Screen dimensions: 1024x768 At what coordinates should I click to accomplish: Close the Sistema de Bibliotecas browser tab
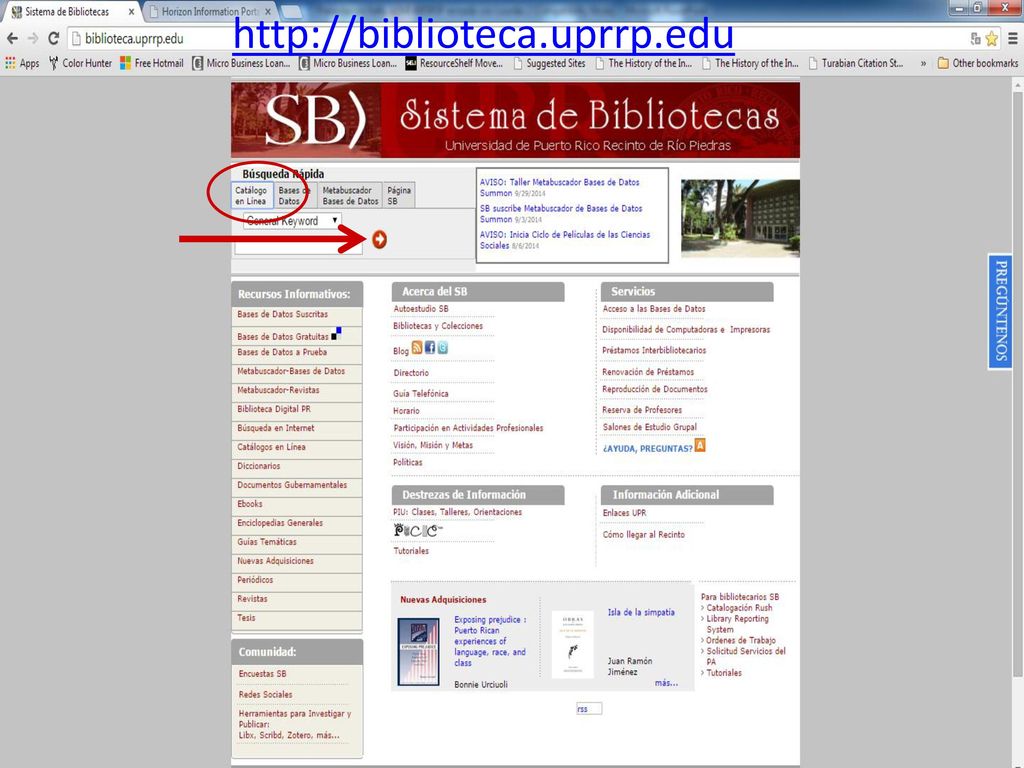pyautogui.click(x=131, y=12)
